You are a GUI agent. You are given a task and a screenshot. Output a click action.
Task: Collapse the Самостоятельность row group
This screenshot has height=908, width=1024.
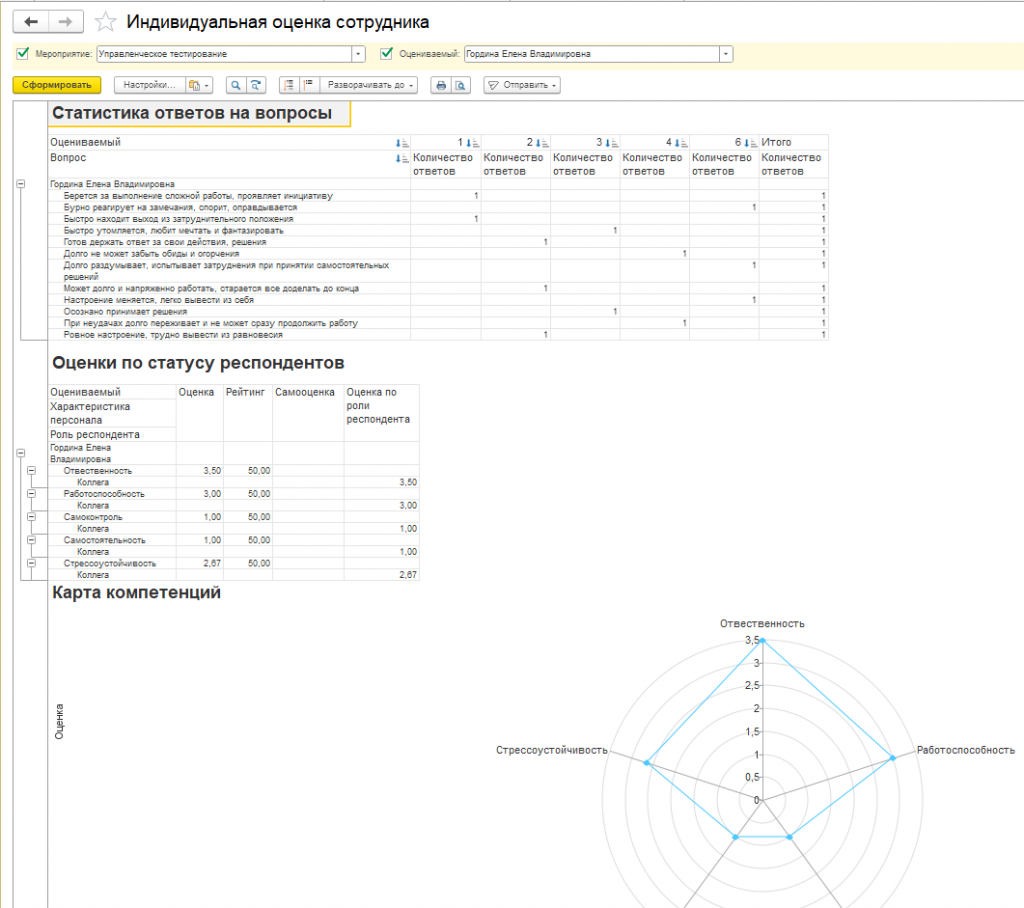[31, 540]
